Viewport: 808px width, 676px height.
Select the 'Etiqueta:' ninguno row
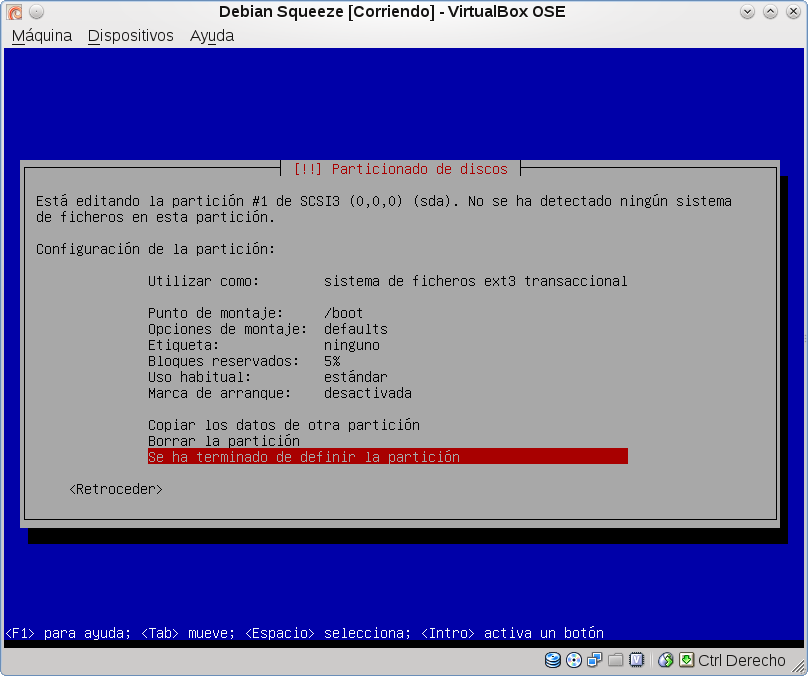coord(388,345)
